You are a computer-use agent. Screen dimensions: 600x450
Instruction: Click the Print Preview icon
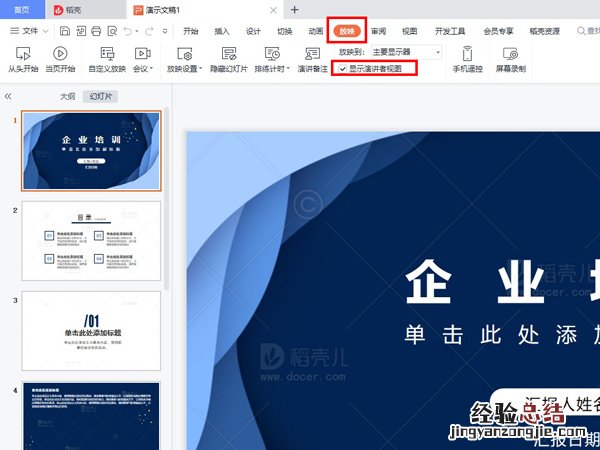tap(112, 31)
